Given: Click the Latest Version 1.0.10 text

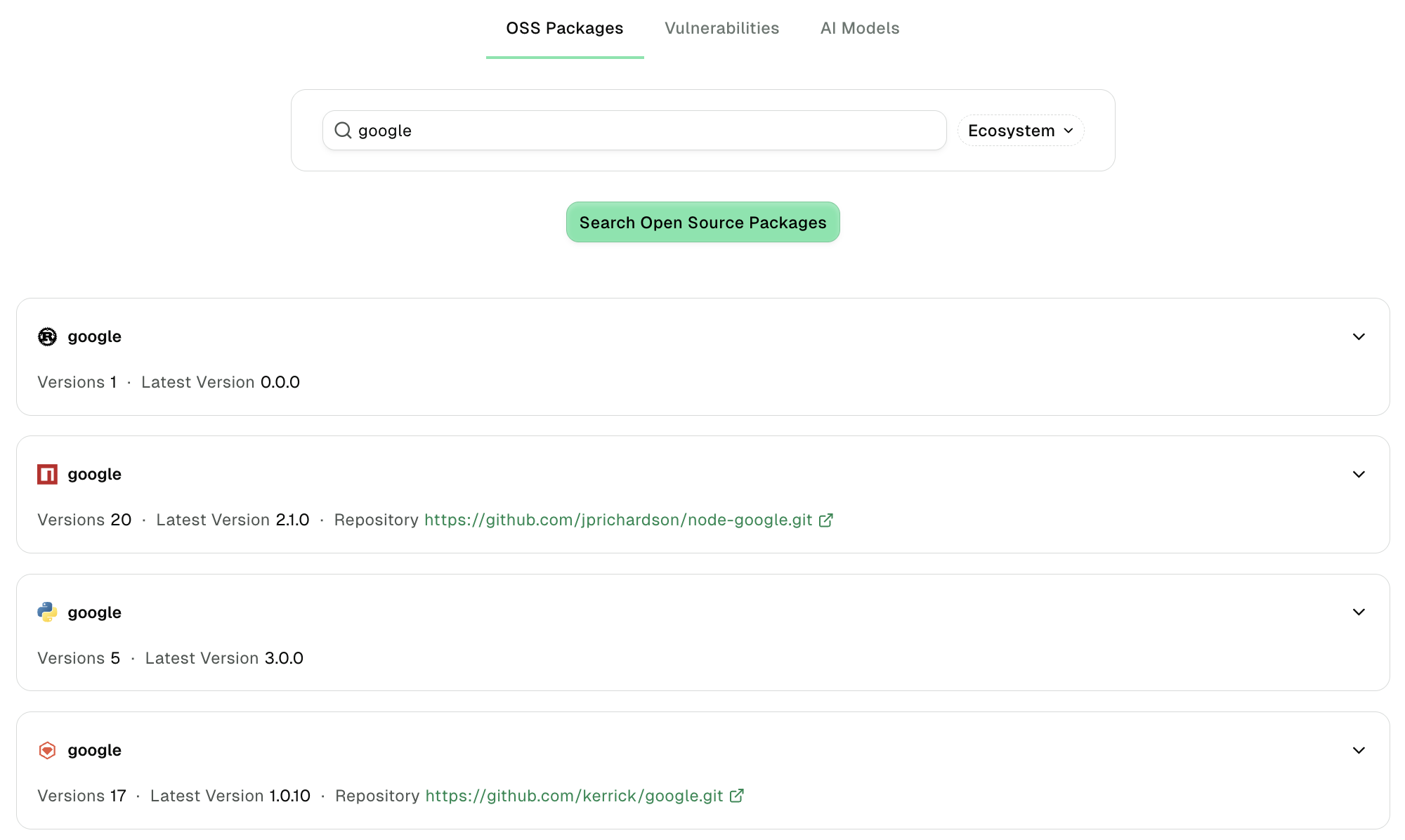Looking at the screenshot, I should (x=230, y=796).
